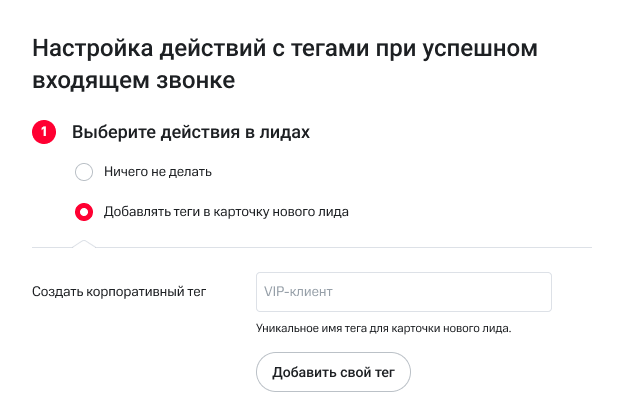Click the "Добавлять теги в карточку нового лида" label
Viewport: 624px width, 416px height.
pos(226,212)
